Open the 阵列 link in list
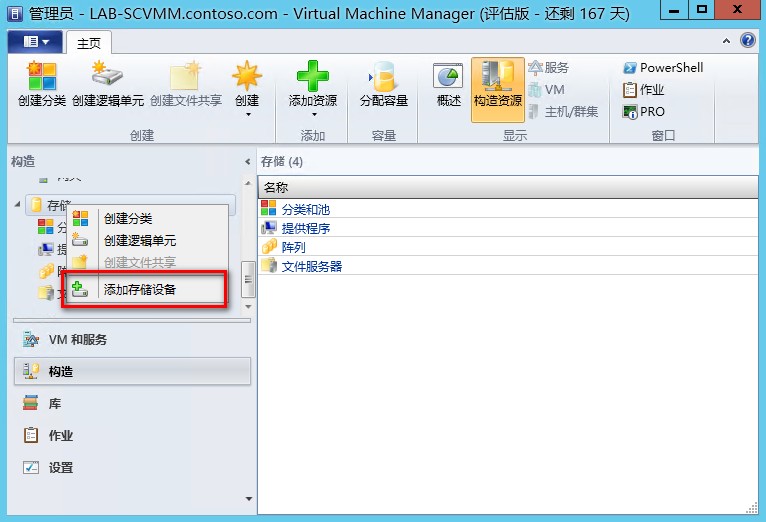Viewport: 766px width, 522px height. click(x=294, y=247)
